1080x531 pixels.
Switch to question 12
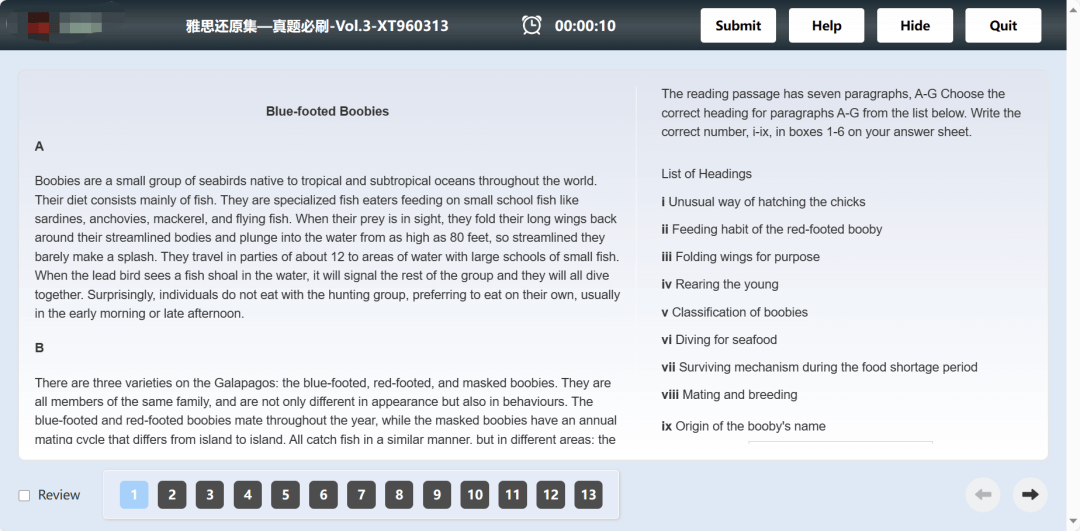[x=550, y=494]
